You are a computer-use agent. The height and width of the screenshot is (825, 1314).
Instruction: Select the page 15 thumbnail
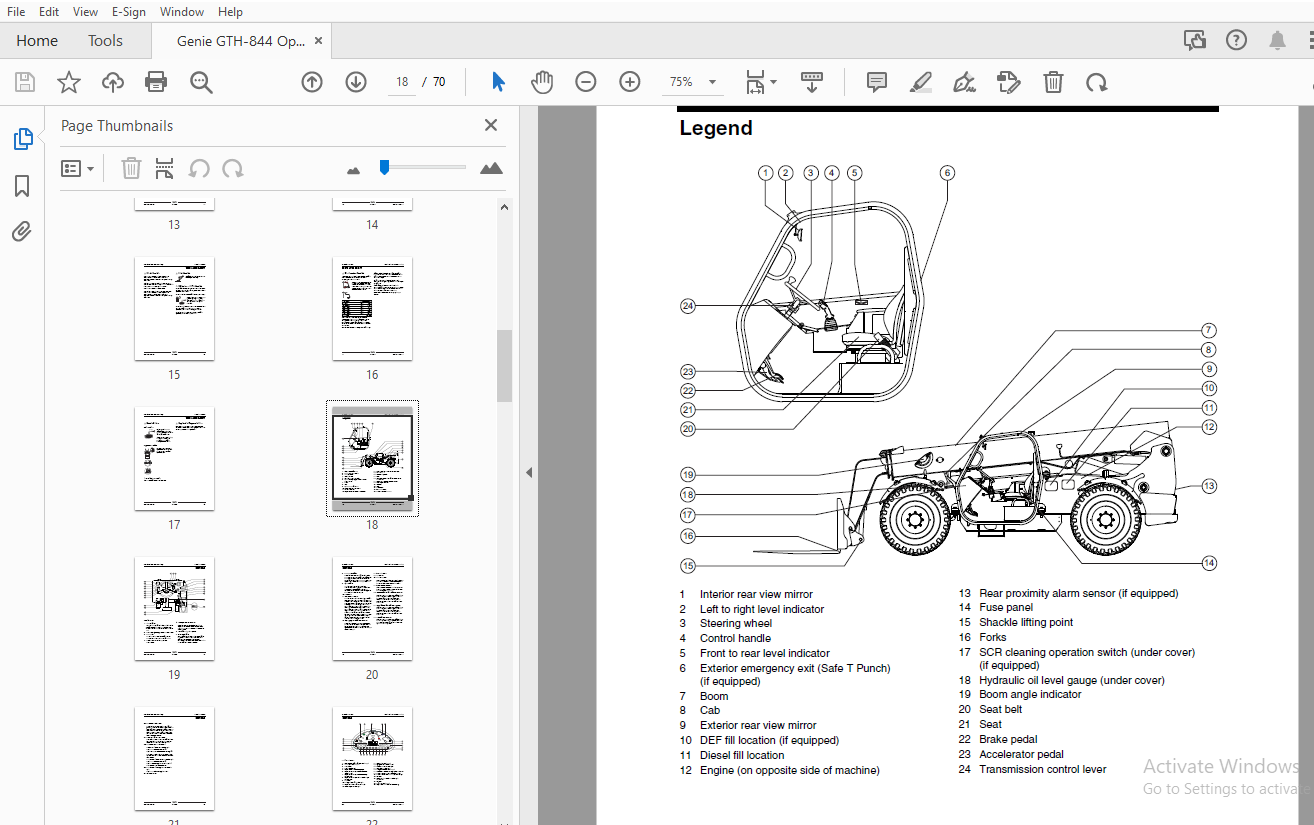click(x=174, y=308)
